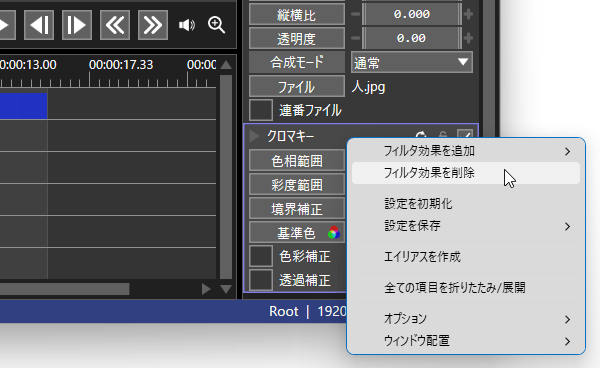Image resolution: width=600 pixels, height=368 pixels.
Task: Choose 全ての項目を折りたたみ/展開 menu entry
Action: [x=466, y=288]
